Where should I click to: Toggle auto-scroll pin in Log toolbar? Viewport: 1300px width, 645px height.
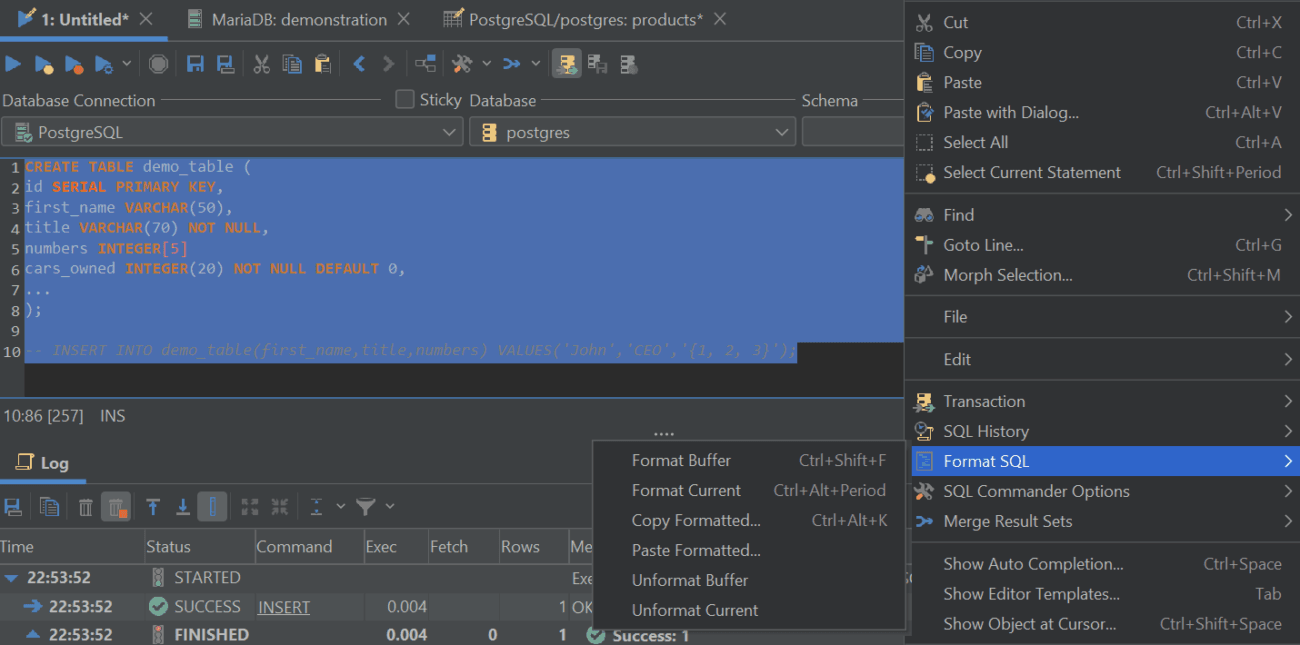pyautogui.click(x=212, y=507)
